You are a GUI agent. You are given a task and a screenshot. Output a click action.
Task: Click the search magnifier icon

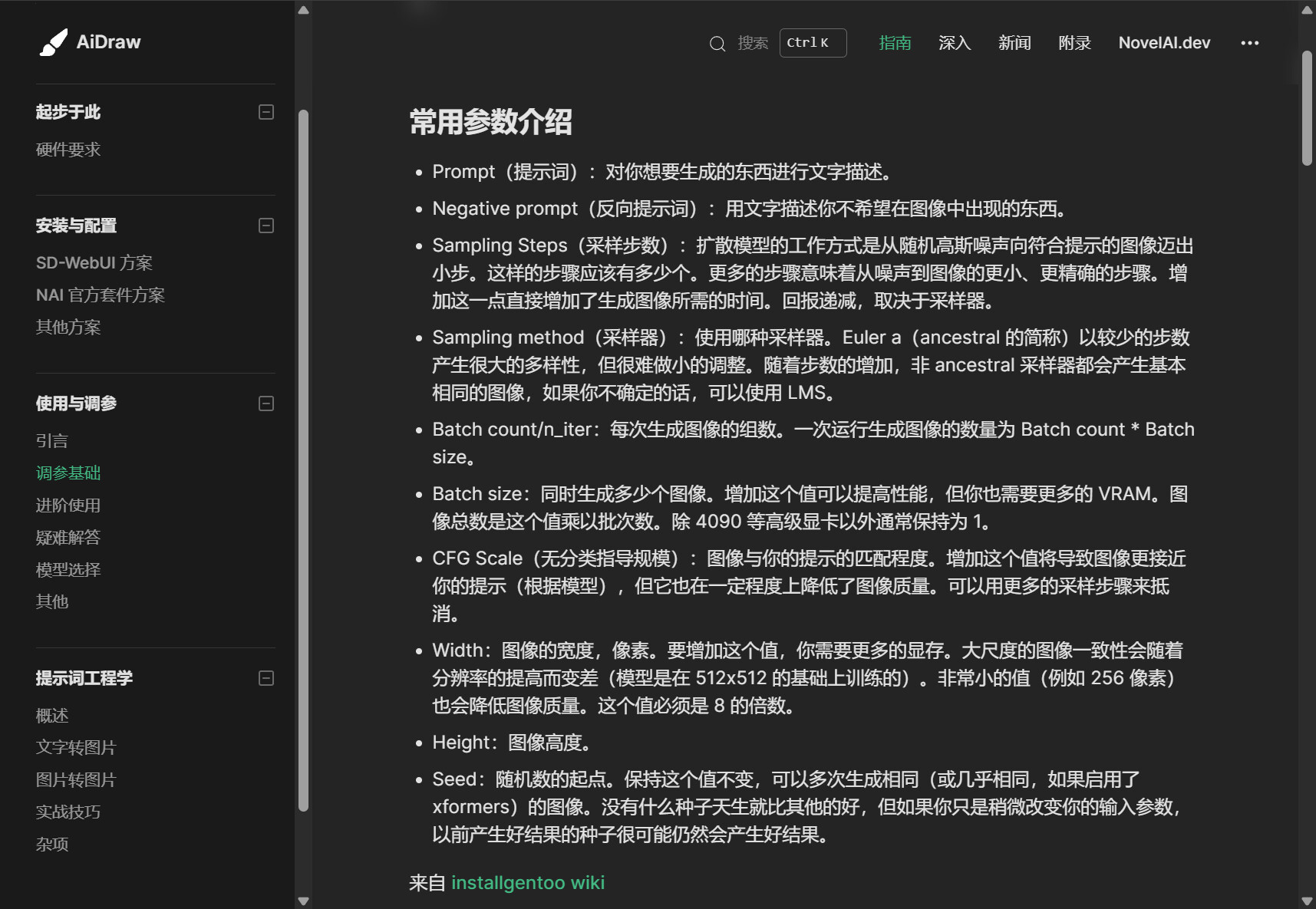pos(717,44)
